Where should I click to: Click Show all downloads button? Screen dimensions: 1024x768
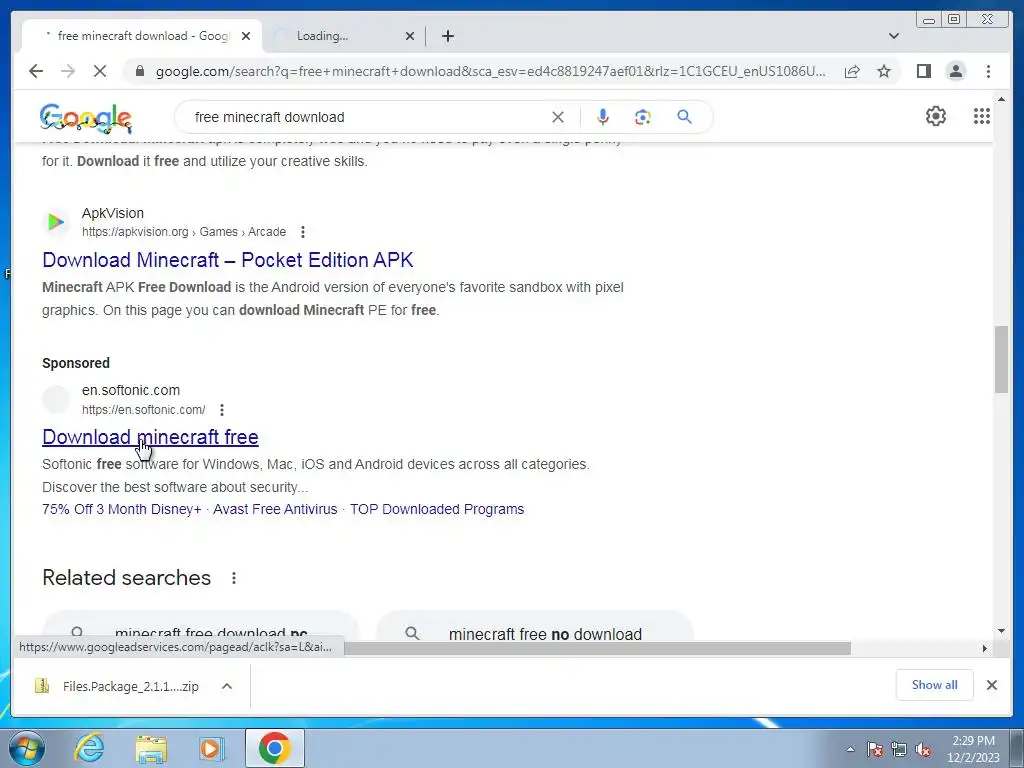[935, 685]
